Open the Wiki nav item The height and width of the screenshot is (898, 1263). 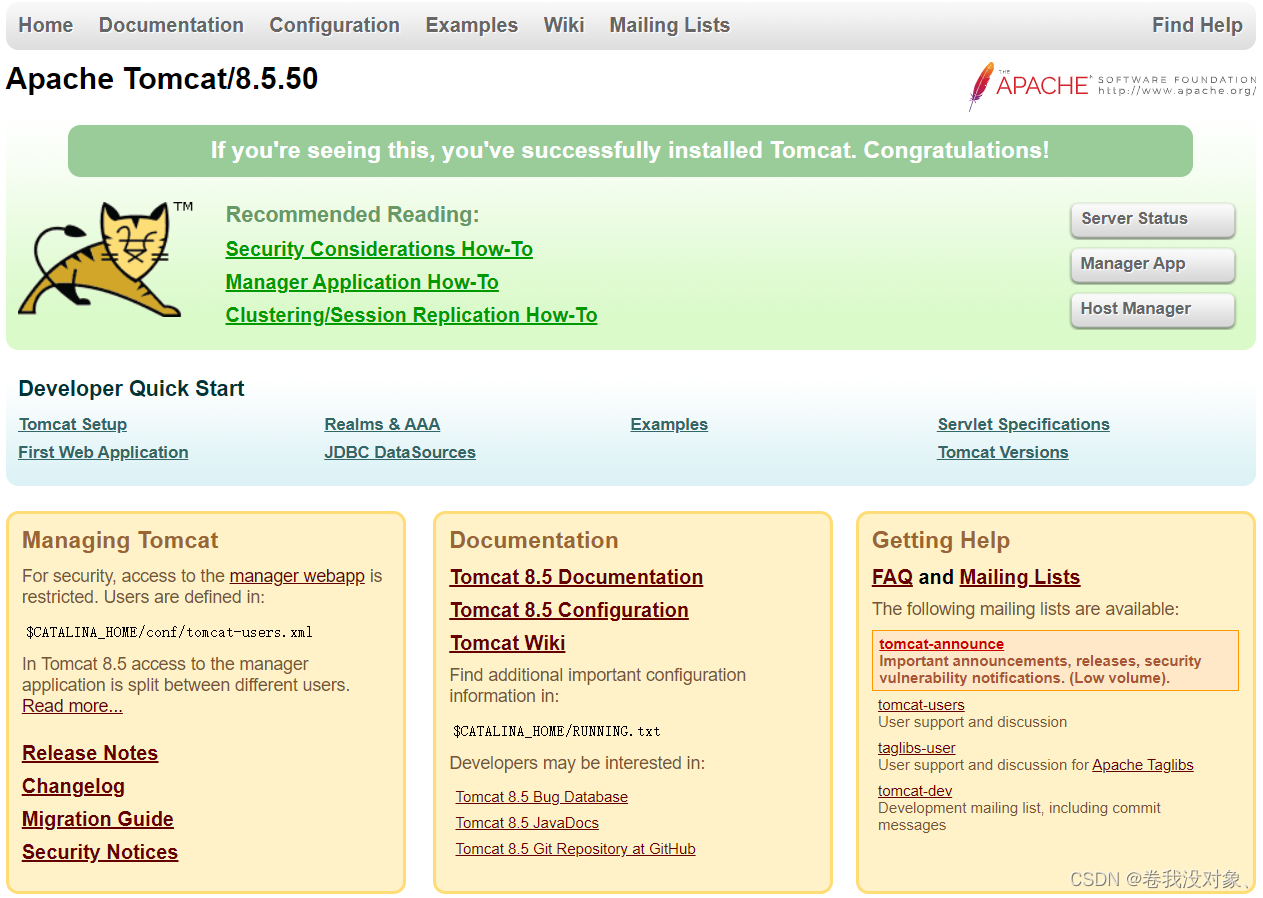coord(564,25)
